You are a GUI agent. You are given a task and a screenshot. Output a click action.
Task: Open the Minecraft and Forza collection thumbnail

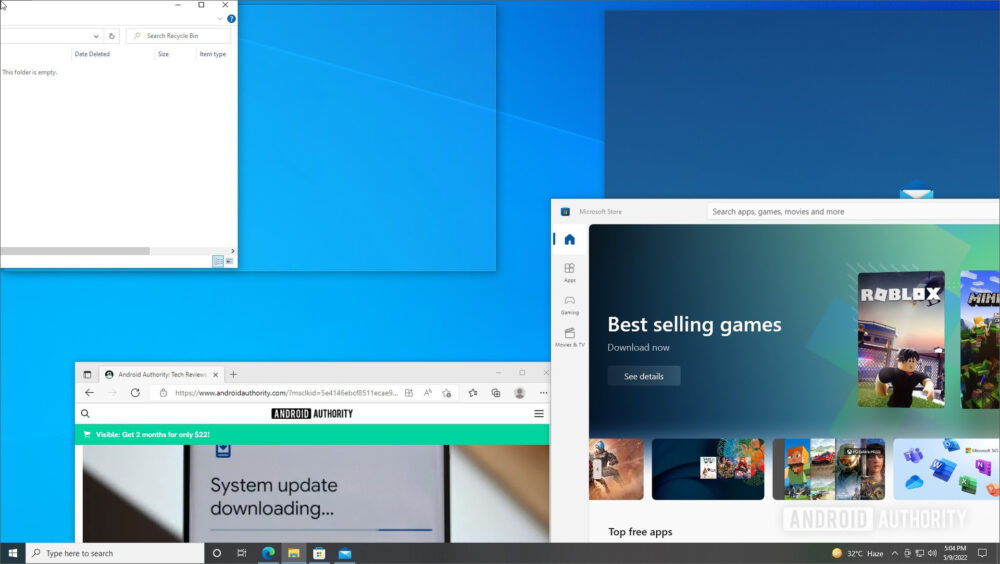coord(828,469)
